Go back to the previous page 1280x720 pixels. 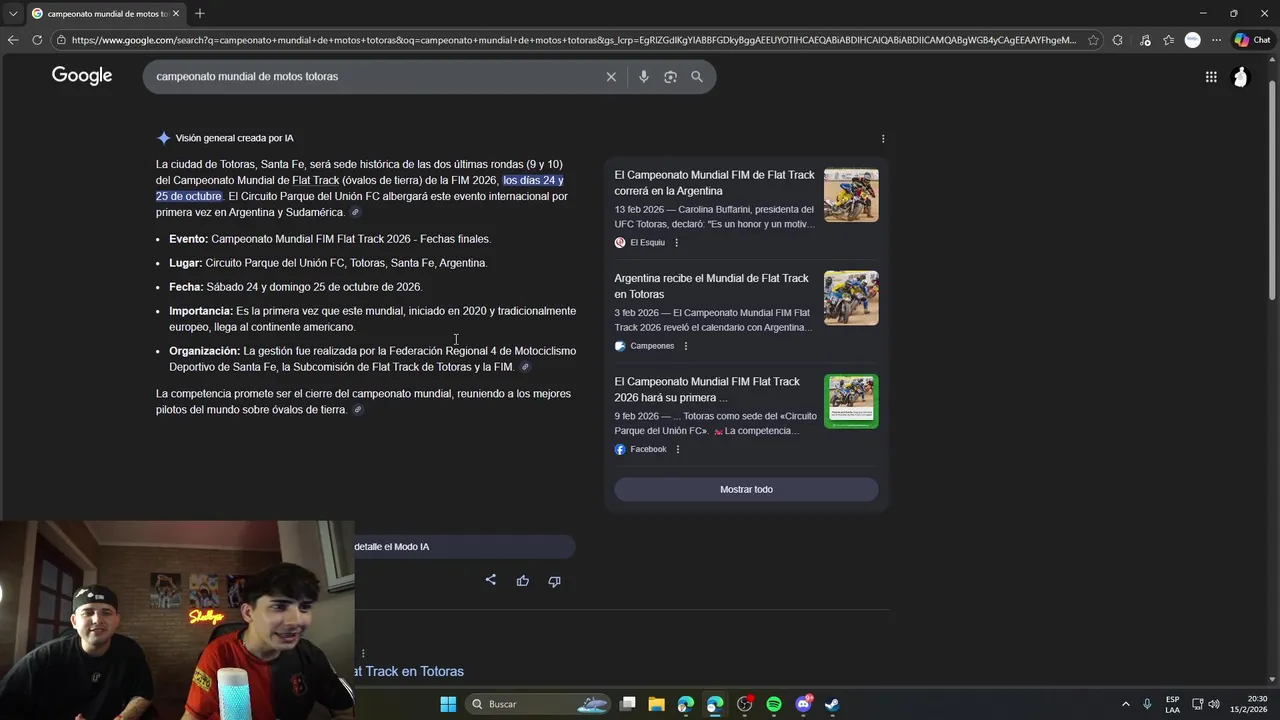click(13, 40)
